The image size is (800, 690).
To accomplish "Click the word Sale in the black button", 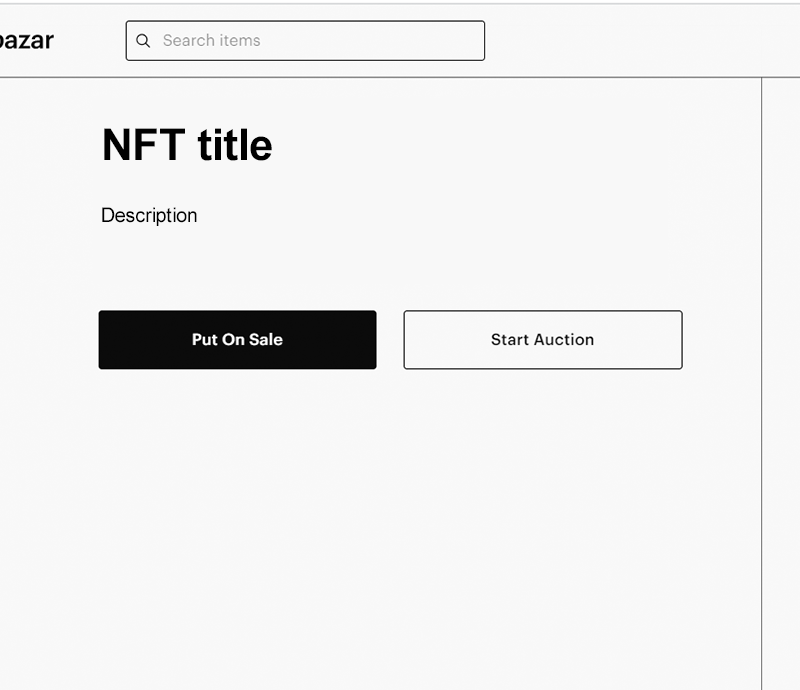I will coord(266,339).
